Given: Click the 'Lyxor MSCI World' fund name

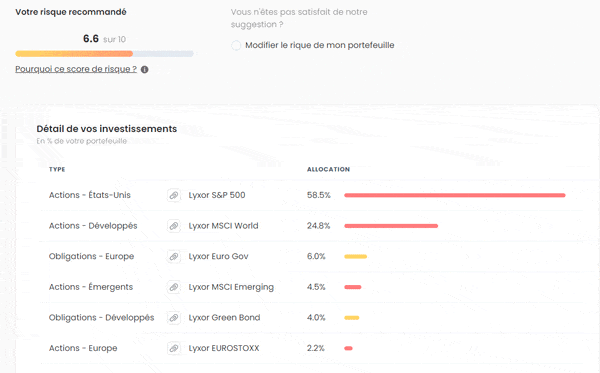Looking at the screenshot, I should point(223,226).
